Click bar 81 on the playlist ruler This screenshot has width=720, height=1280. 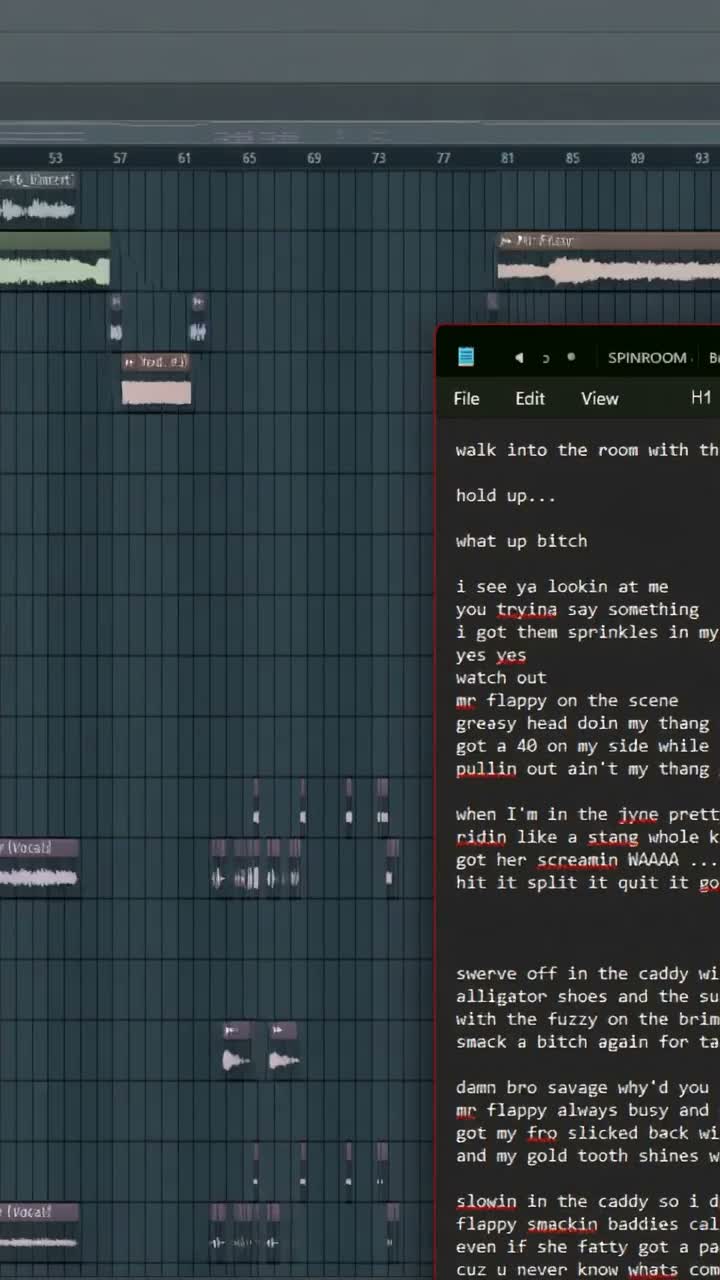pos(508,158)
